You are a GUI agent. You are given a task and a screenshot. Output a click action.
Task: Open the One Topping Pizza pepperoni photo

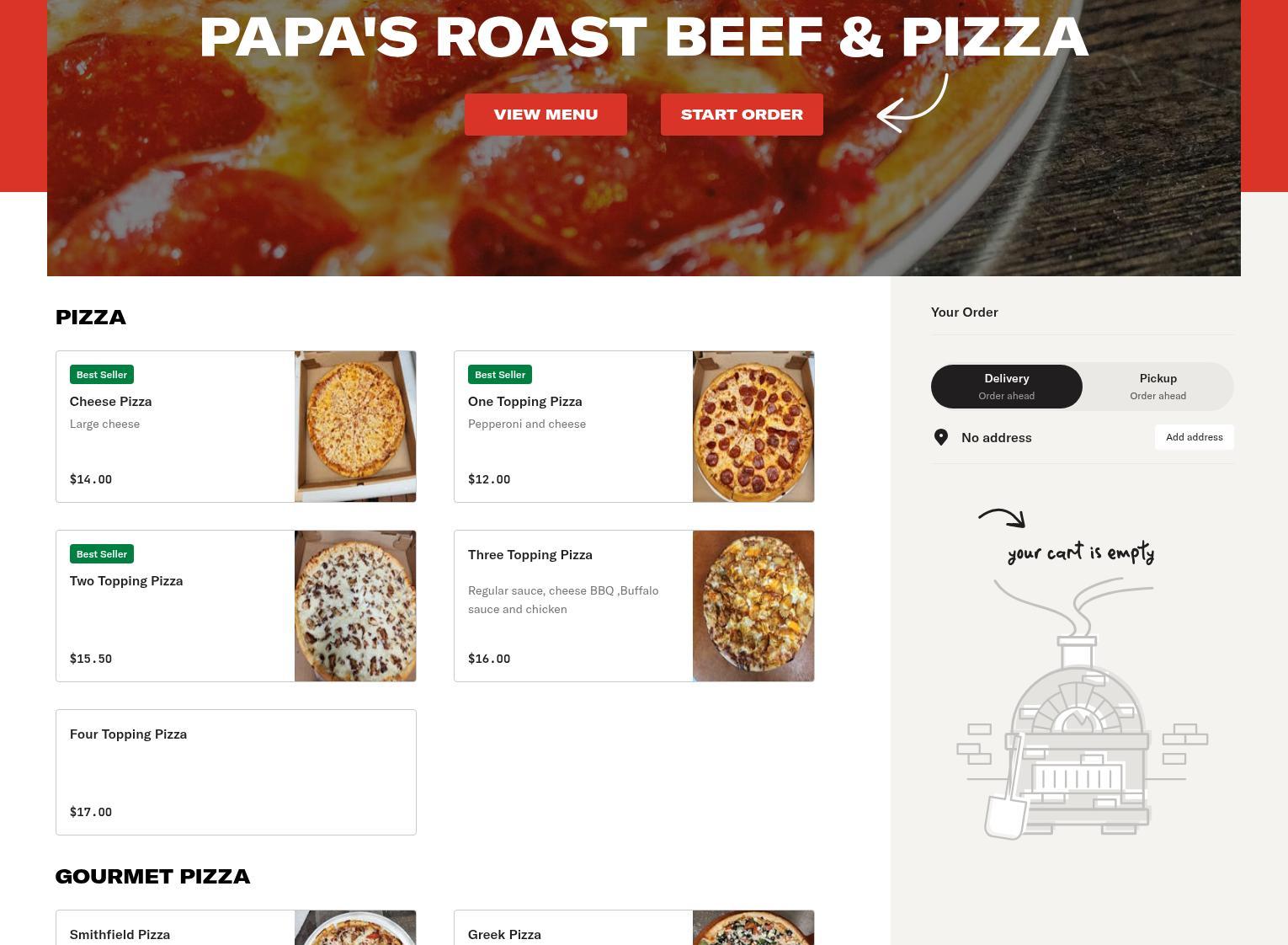coord(753,427)
